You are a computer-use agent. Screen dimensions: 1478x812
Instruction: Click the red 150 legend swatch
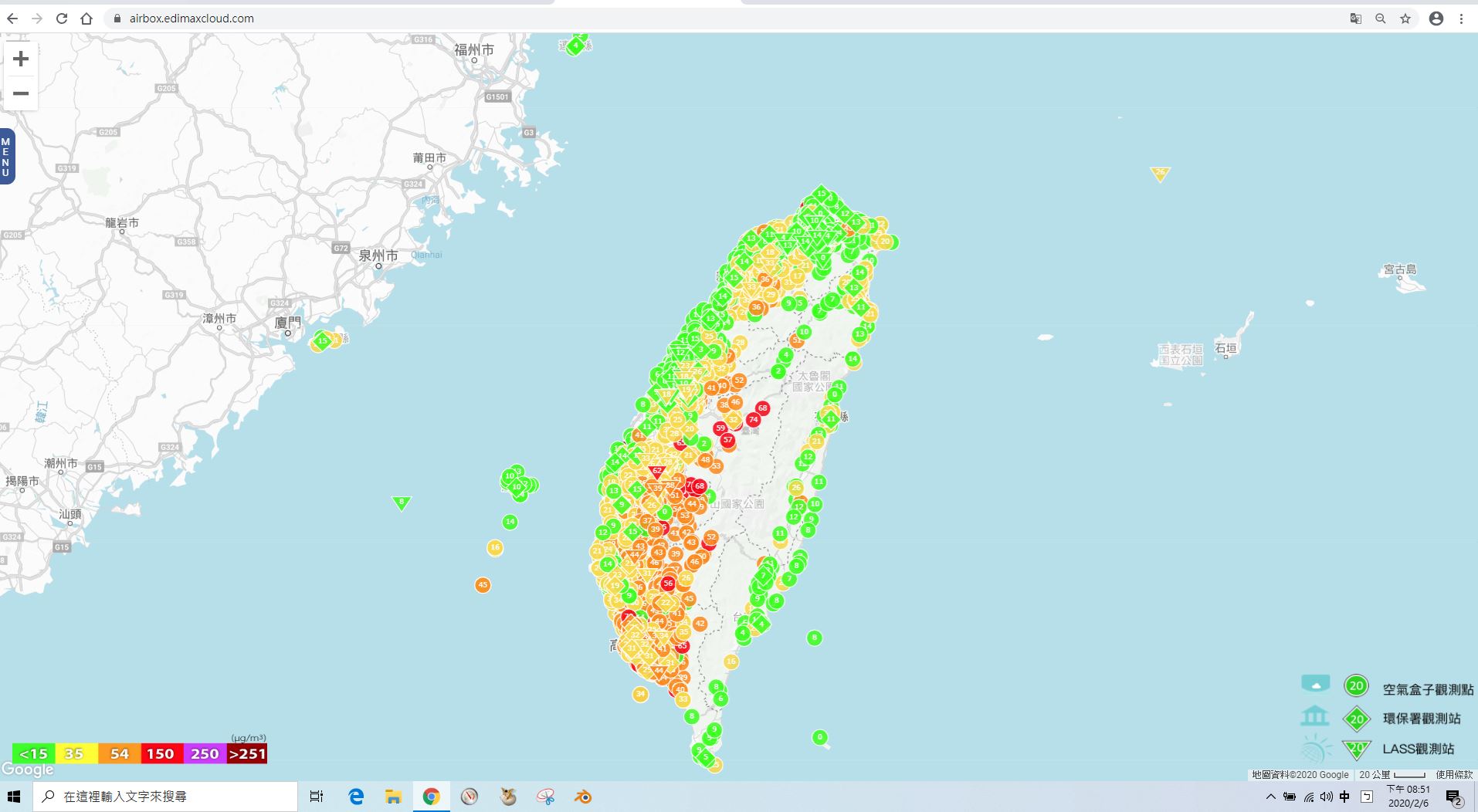click(x=161, y=753)
